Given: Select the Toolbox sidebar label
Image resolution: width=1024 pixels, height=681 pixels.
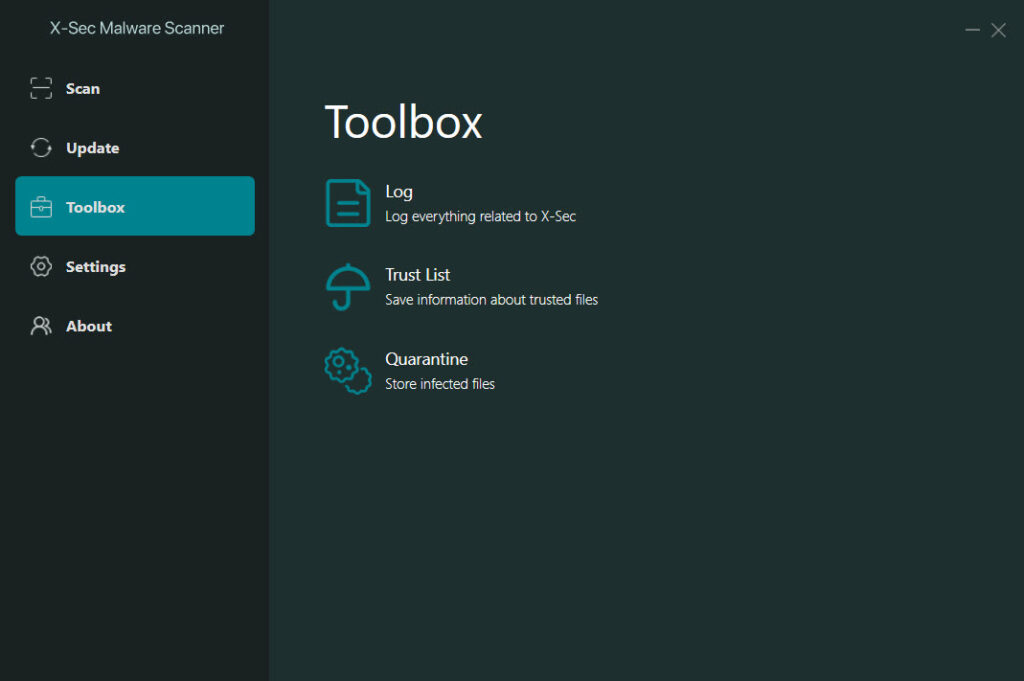Looking at the screenshot, I should pos(95,208).
